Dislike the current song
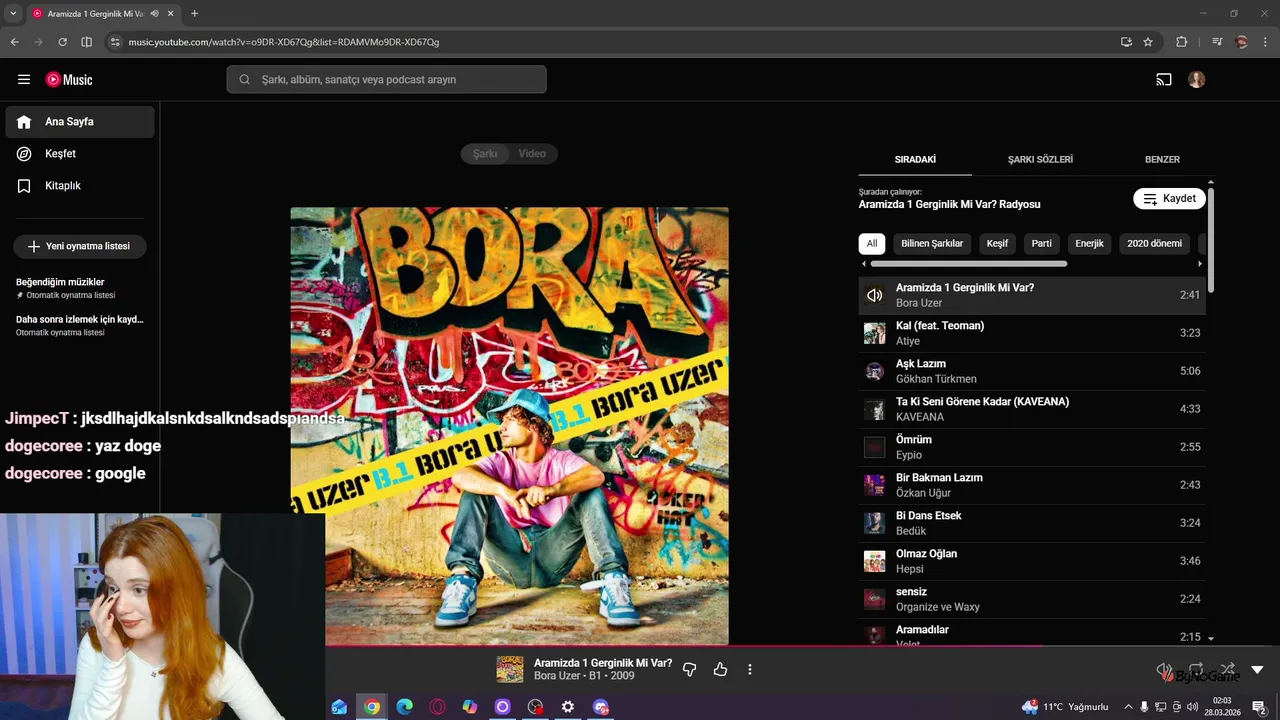Image resolution: width=1280 pixels, height=720 pixels. point(689,670)
